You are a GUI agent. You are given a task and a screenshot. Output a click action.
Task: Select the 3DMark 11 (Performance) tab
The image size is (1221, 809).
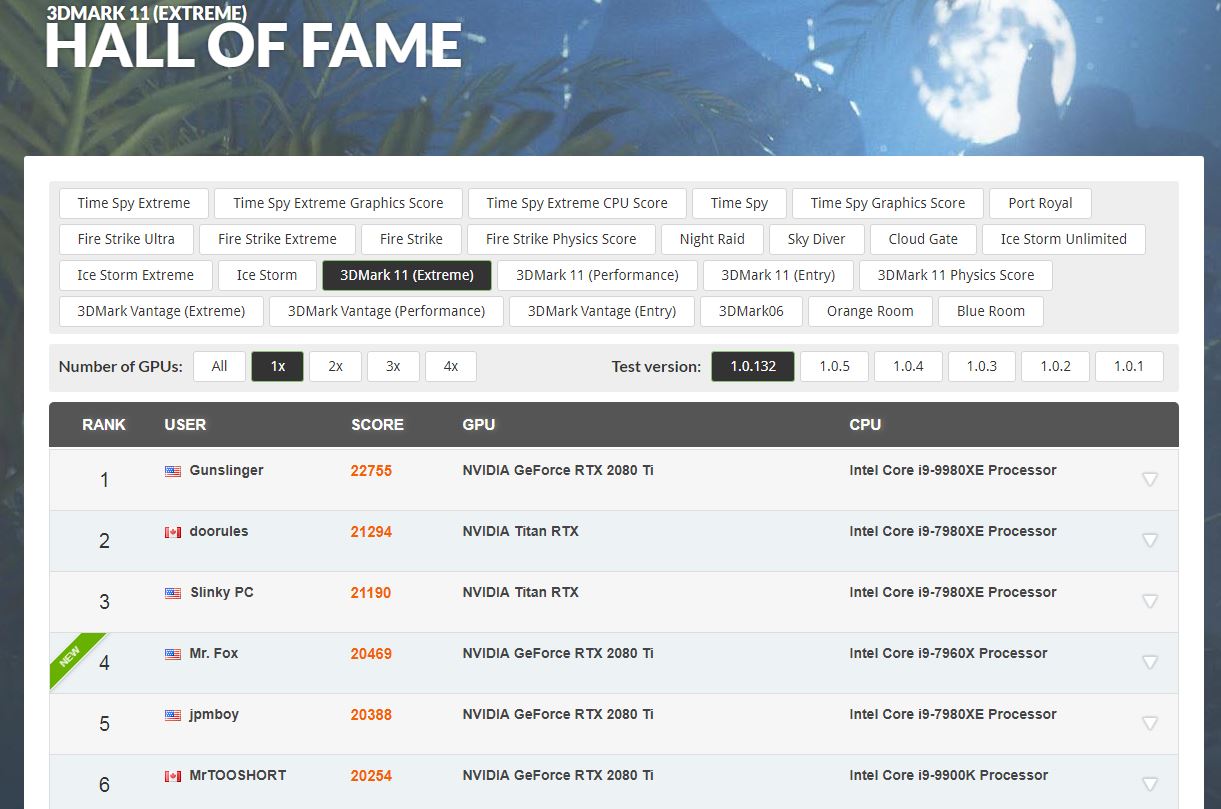[x=598, y=275]
